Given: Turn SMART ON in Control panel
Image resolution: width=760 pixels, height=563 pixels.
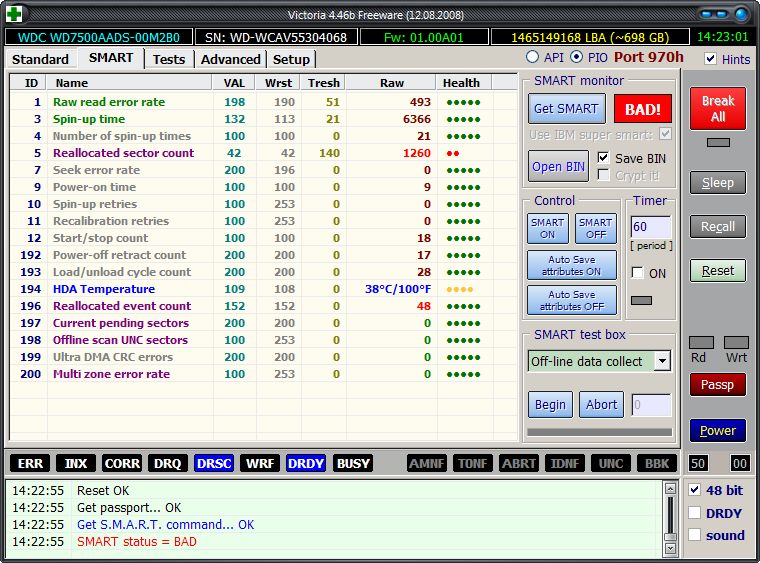Looking at the screenshot, I should click(x=547, y=229).
